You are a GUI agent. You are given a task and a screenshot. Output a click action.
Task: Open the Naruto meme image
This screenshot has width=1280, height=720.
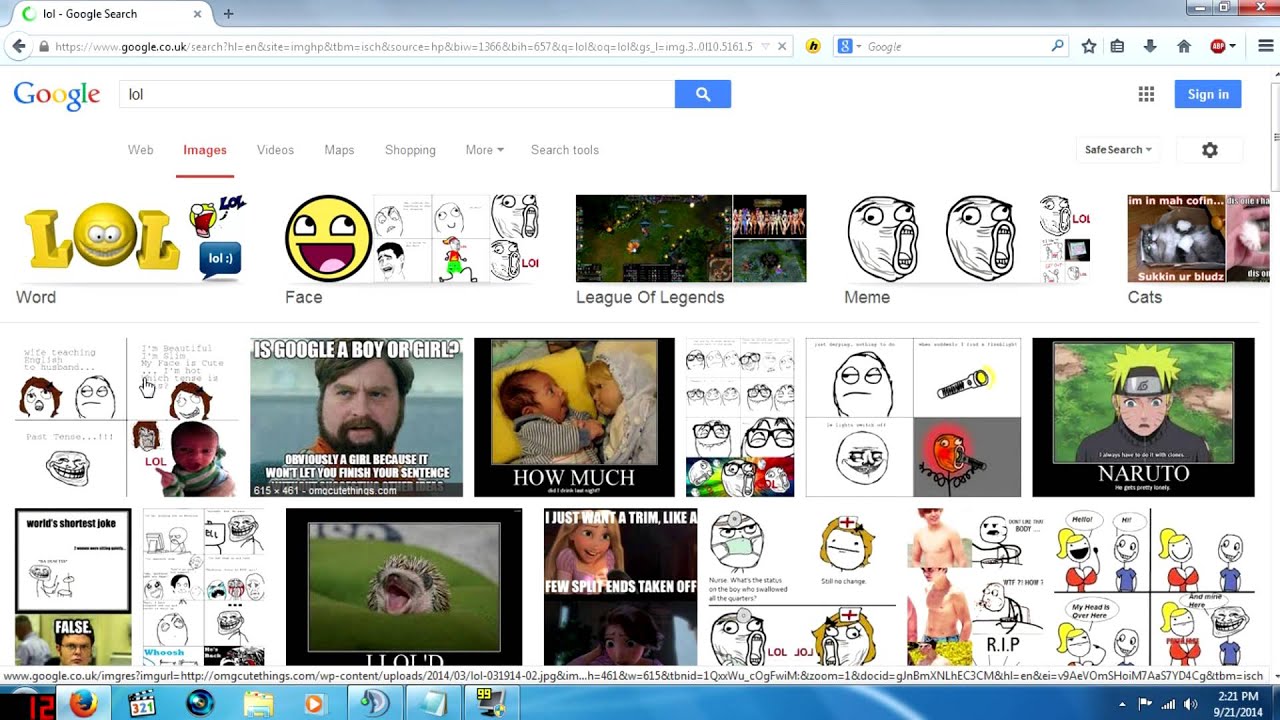(x=1143, y=417)
